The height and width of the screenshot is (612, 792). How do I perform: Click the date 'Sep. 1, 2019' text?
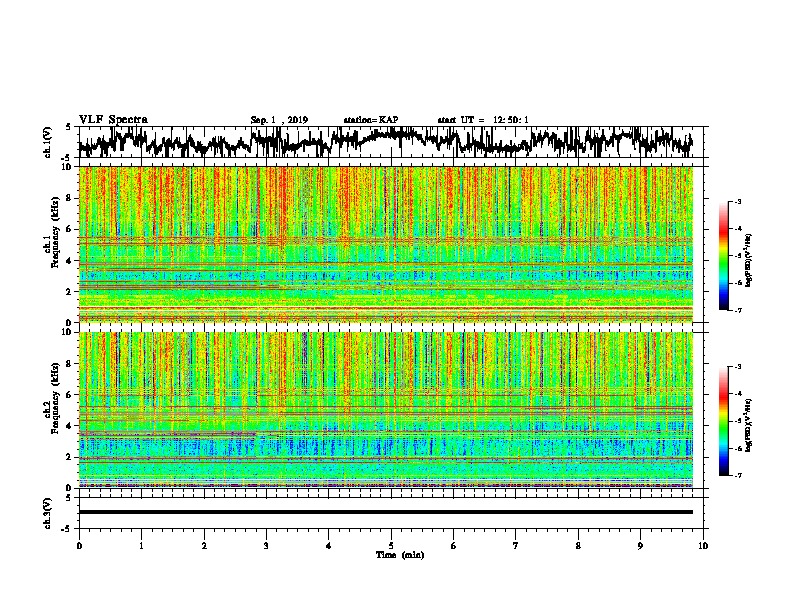click(279, 120)
